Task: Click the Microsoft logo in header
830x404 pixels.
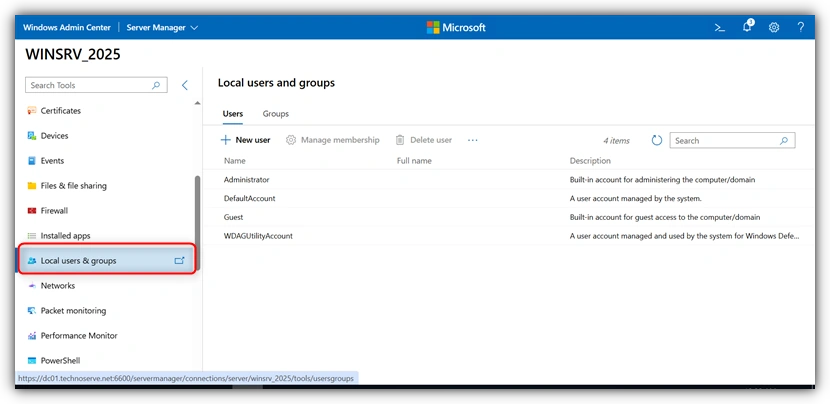Action: (x=456, y=28)
